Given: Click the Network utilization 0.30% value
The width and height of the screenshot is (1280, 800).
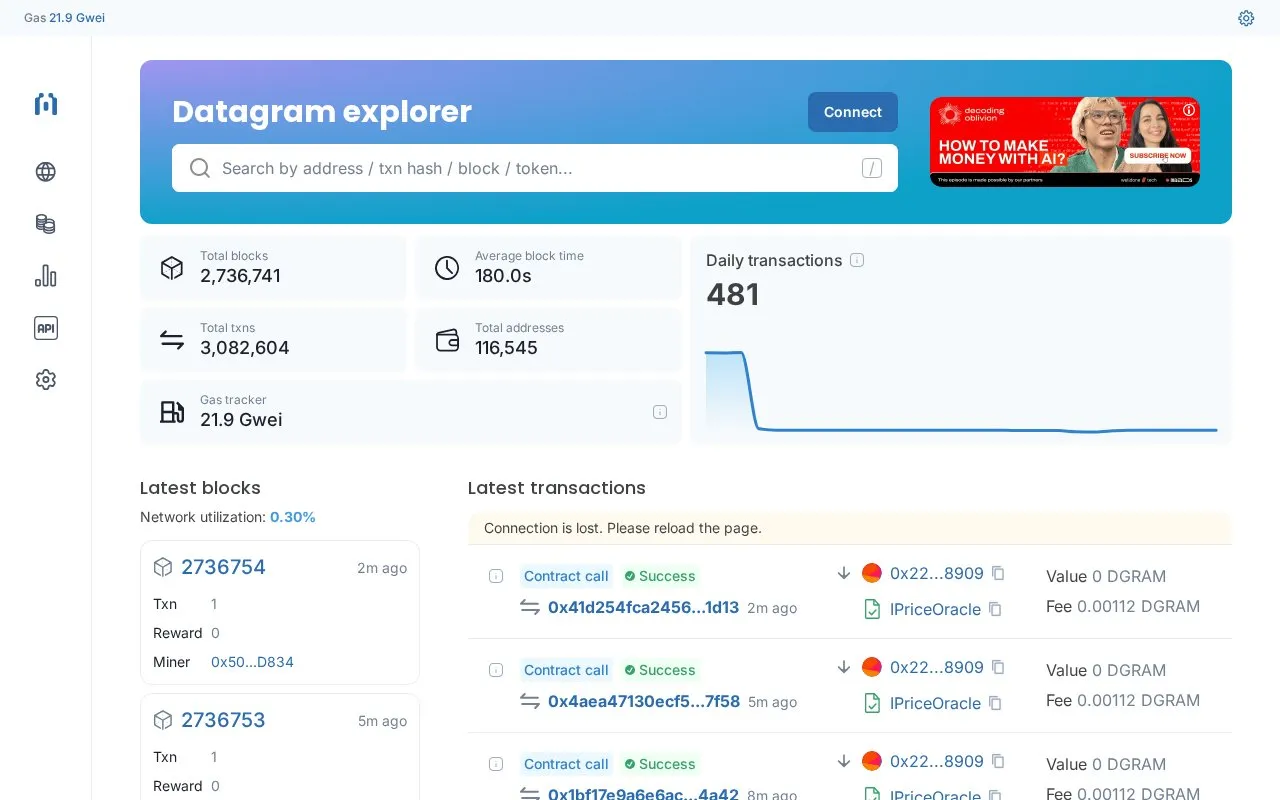Looking at the screenshot, I should [x=293, y=517].
